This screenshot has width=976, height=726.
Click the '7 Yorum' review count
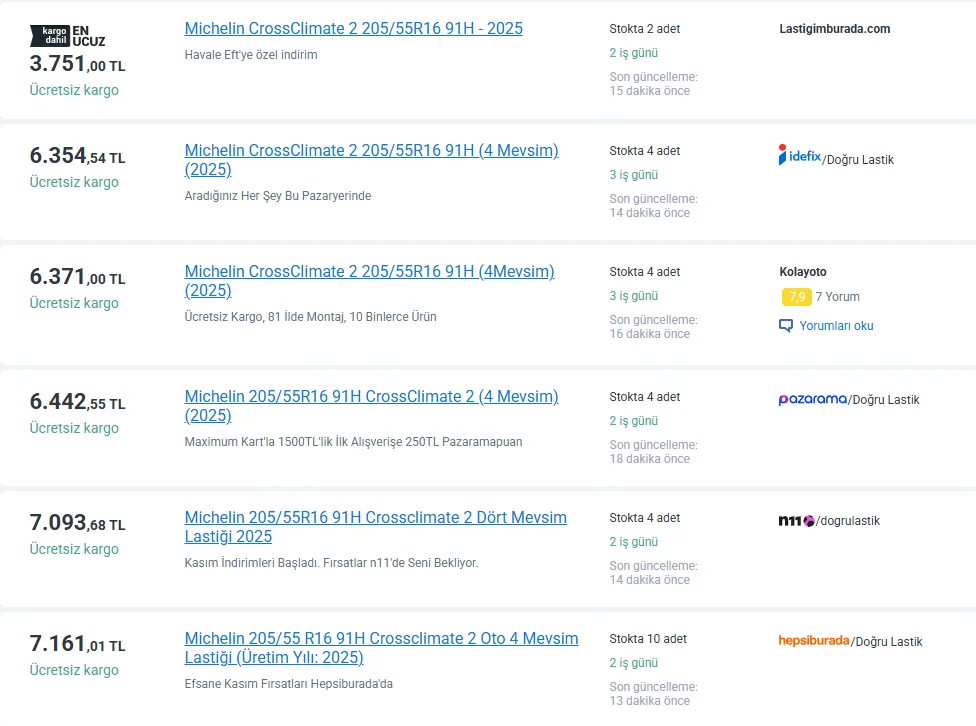pyautogui.click(x=837, y=297)
